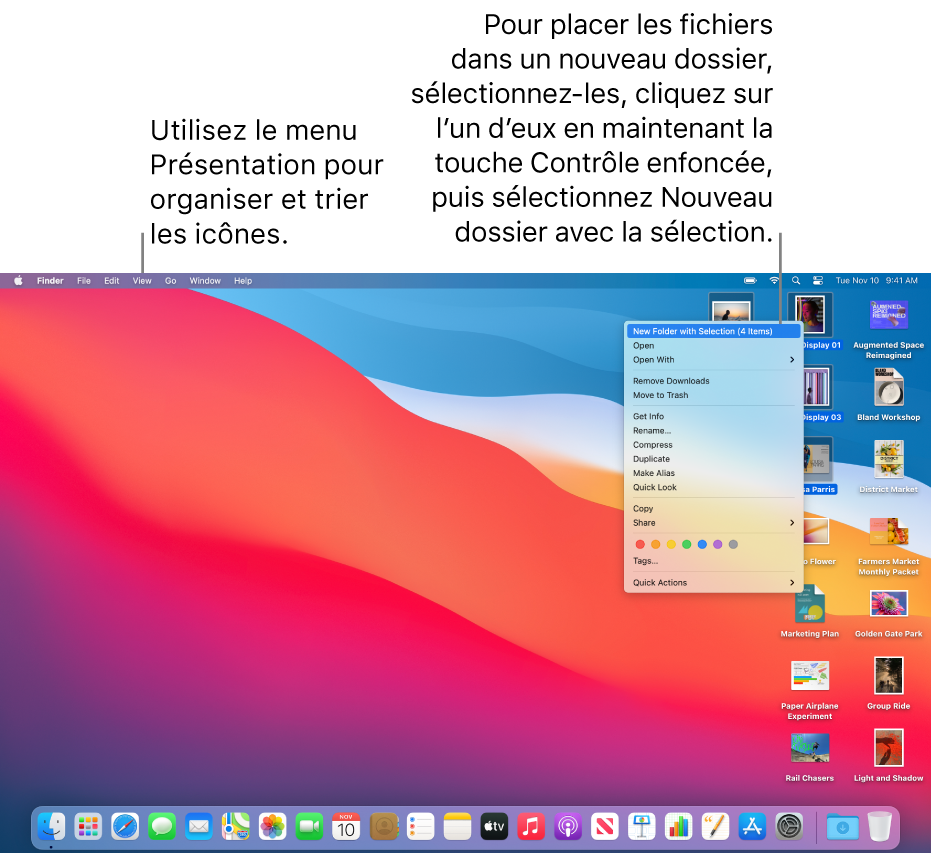Select Farmers Market Monthly Packet file

(888, 546)
